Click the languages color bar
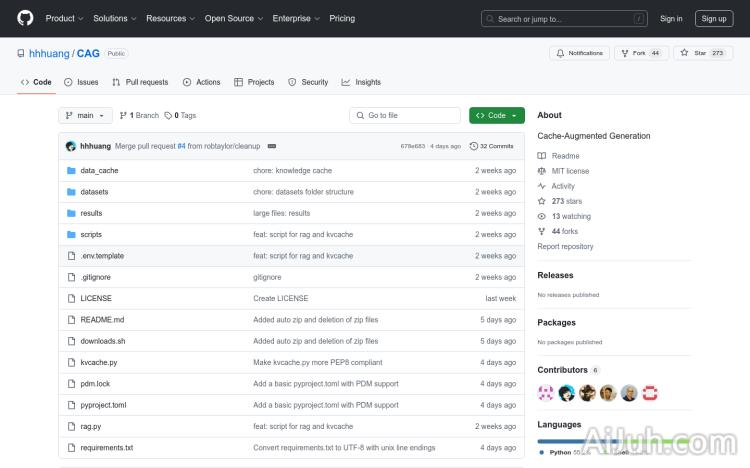750x468 pixels. click(x=600, y=440)
